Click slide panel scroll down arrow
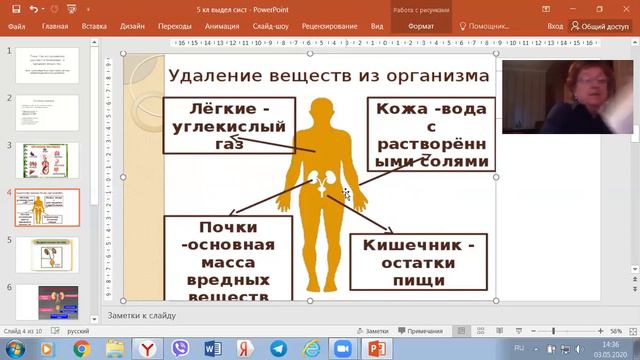The height and width of the screenshot is (360, 640). tap(94, 320)
